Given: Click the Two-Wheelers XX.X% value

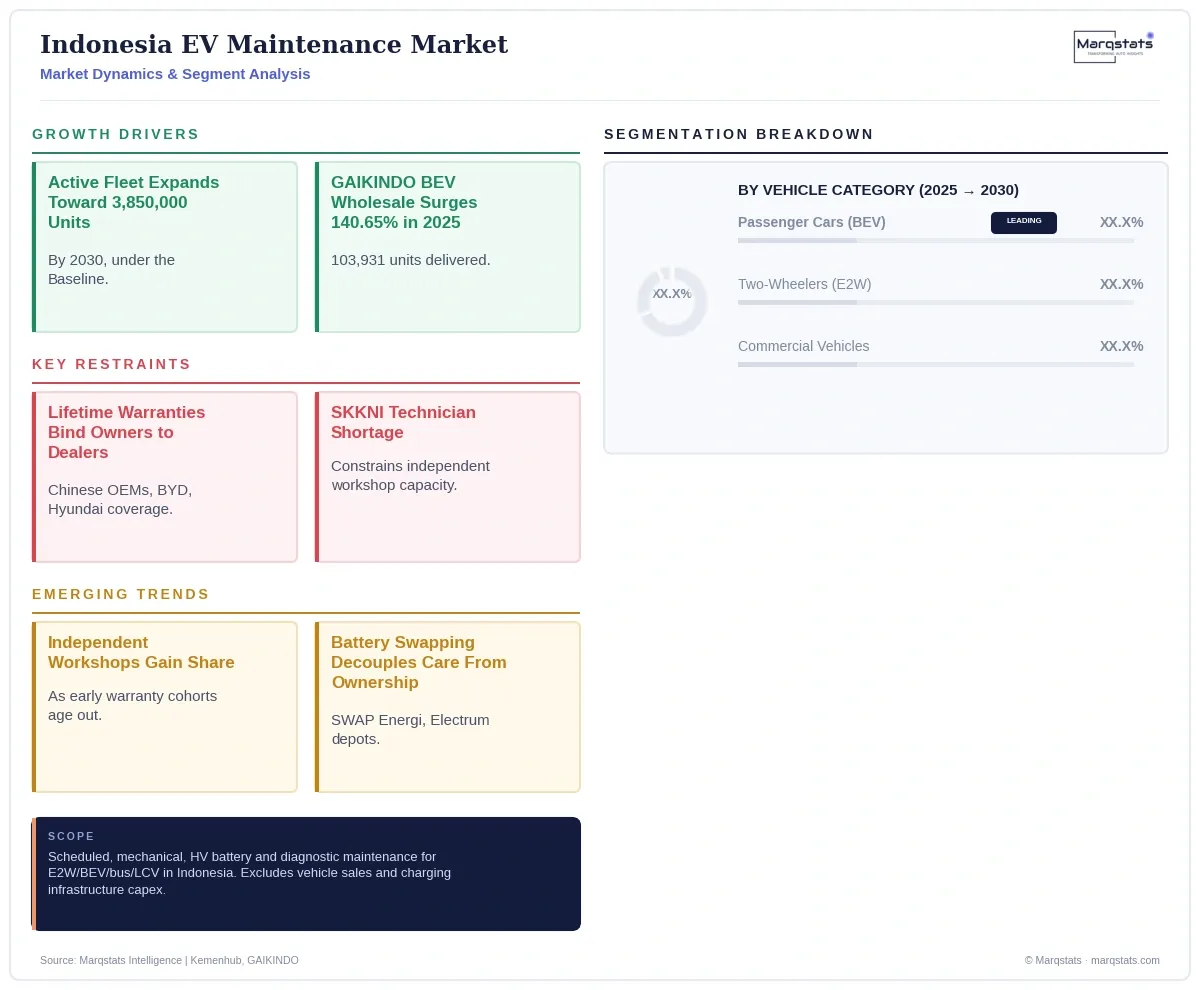Looking at the screenshot, I should (x=1121, y=284).
